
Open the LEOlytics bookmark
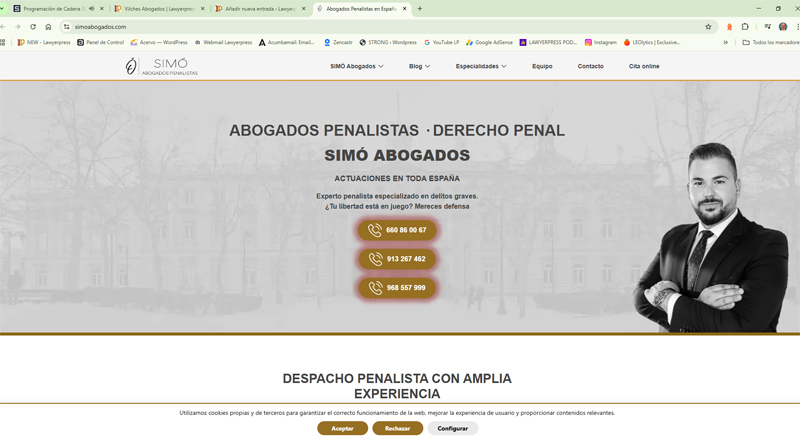click(x=652, y=42)
